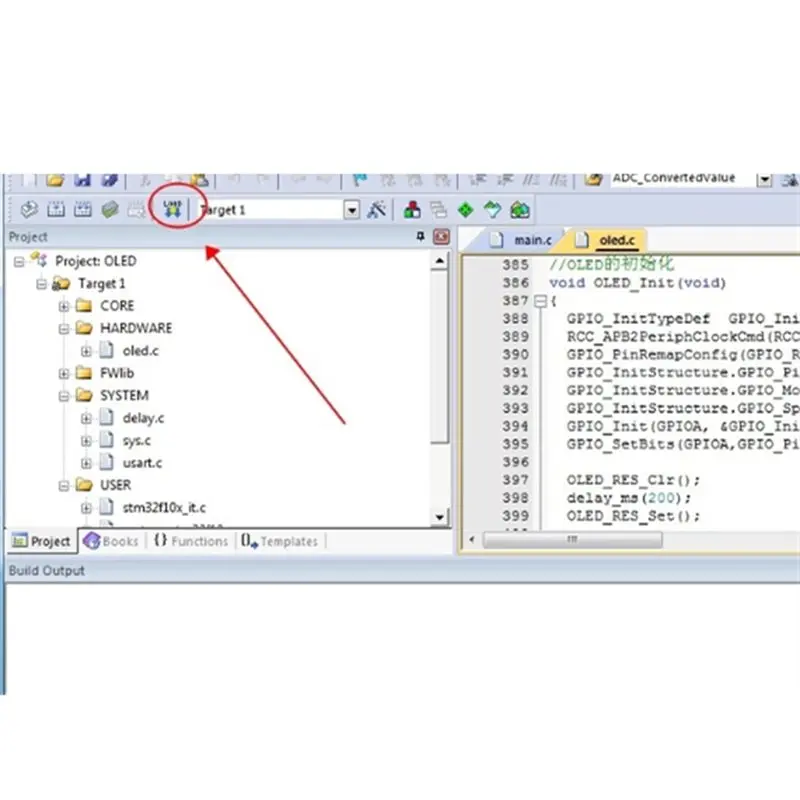Select stm32f10x_it.c in project tree
This screenshot has height=800, width=800.
point(164,508)
